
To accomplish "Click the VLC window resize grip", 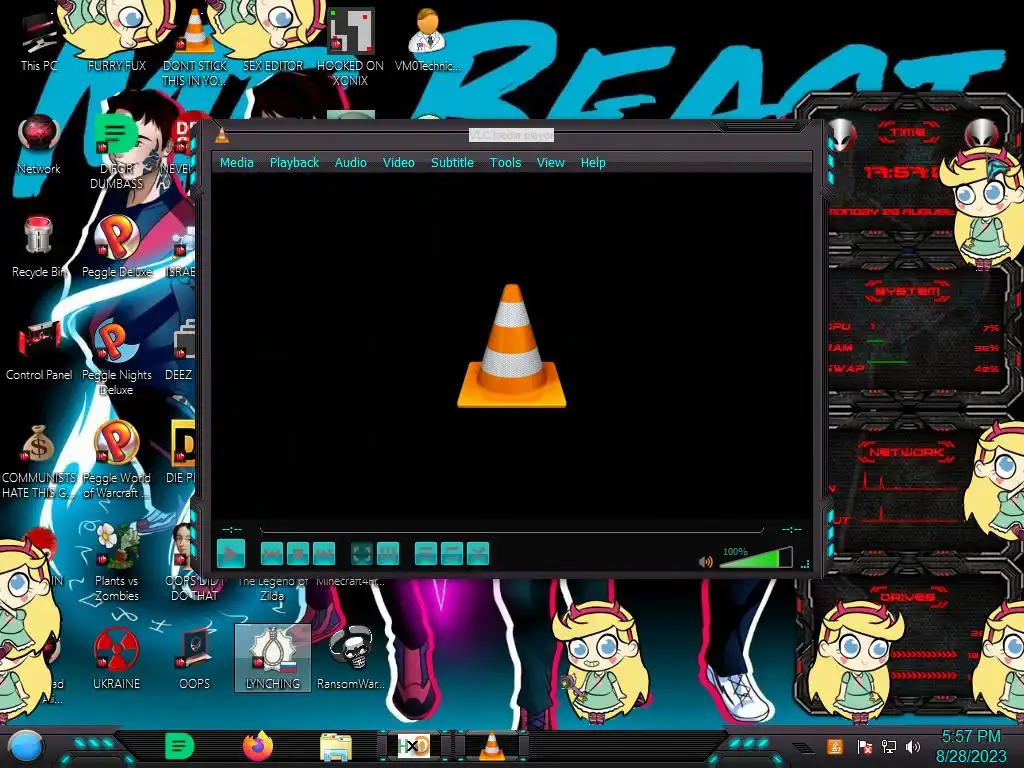I will tap(805, 564).
